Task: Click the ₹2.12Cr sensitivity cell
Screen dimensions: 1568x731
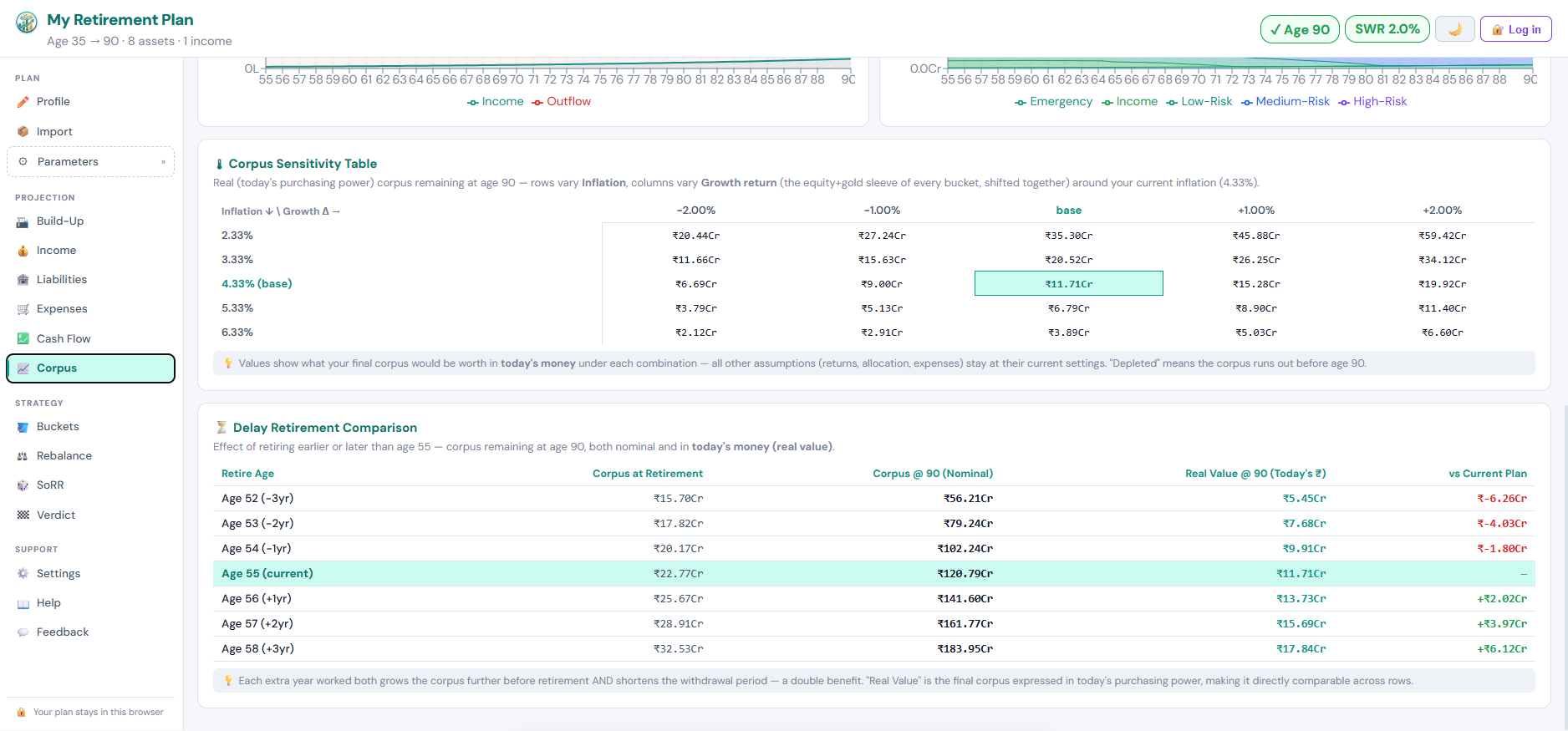Action: pos(696,333)
